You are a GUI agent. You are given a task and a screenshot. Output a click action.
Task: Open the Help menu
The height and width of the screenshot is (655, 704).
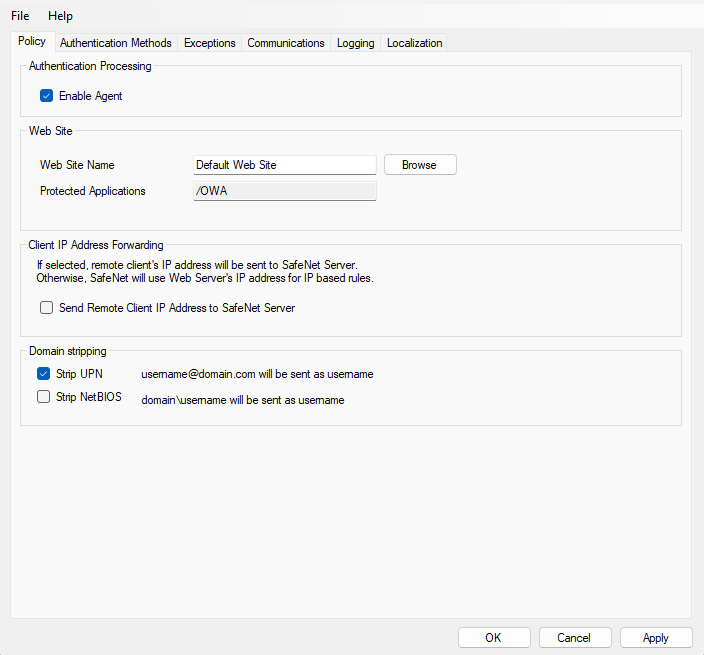pyautogui.click(x=60, y=16)
